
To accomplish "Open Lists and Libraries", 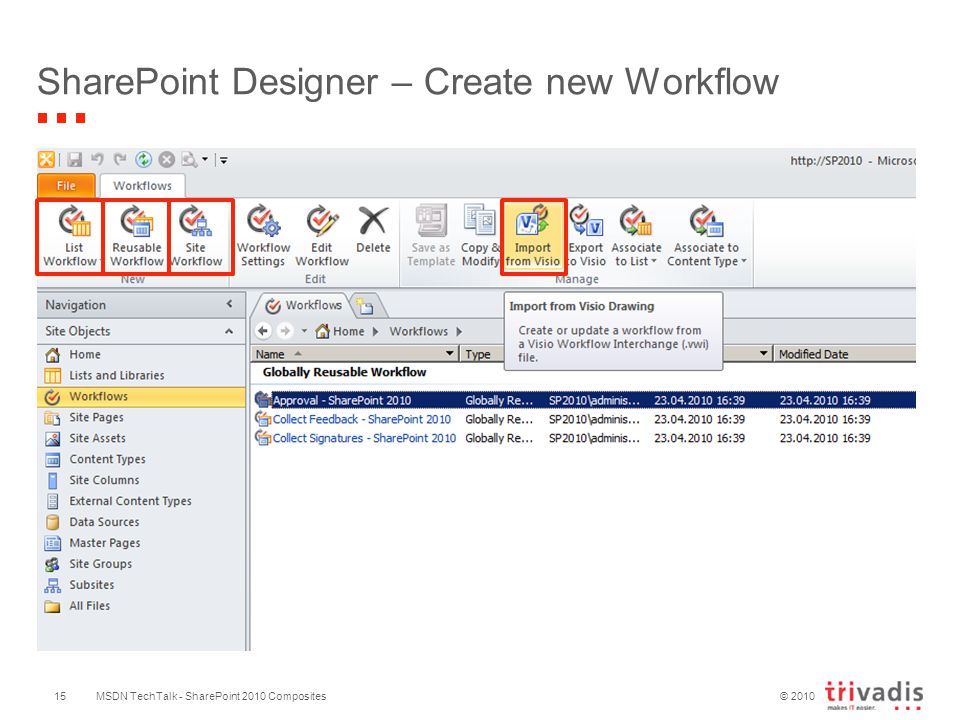I will click(x=142, y=375).
